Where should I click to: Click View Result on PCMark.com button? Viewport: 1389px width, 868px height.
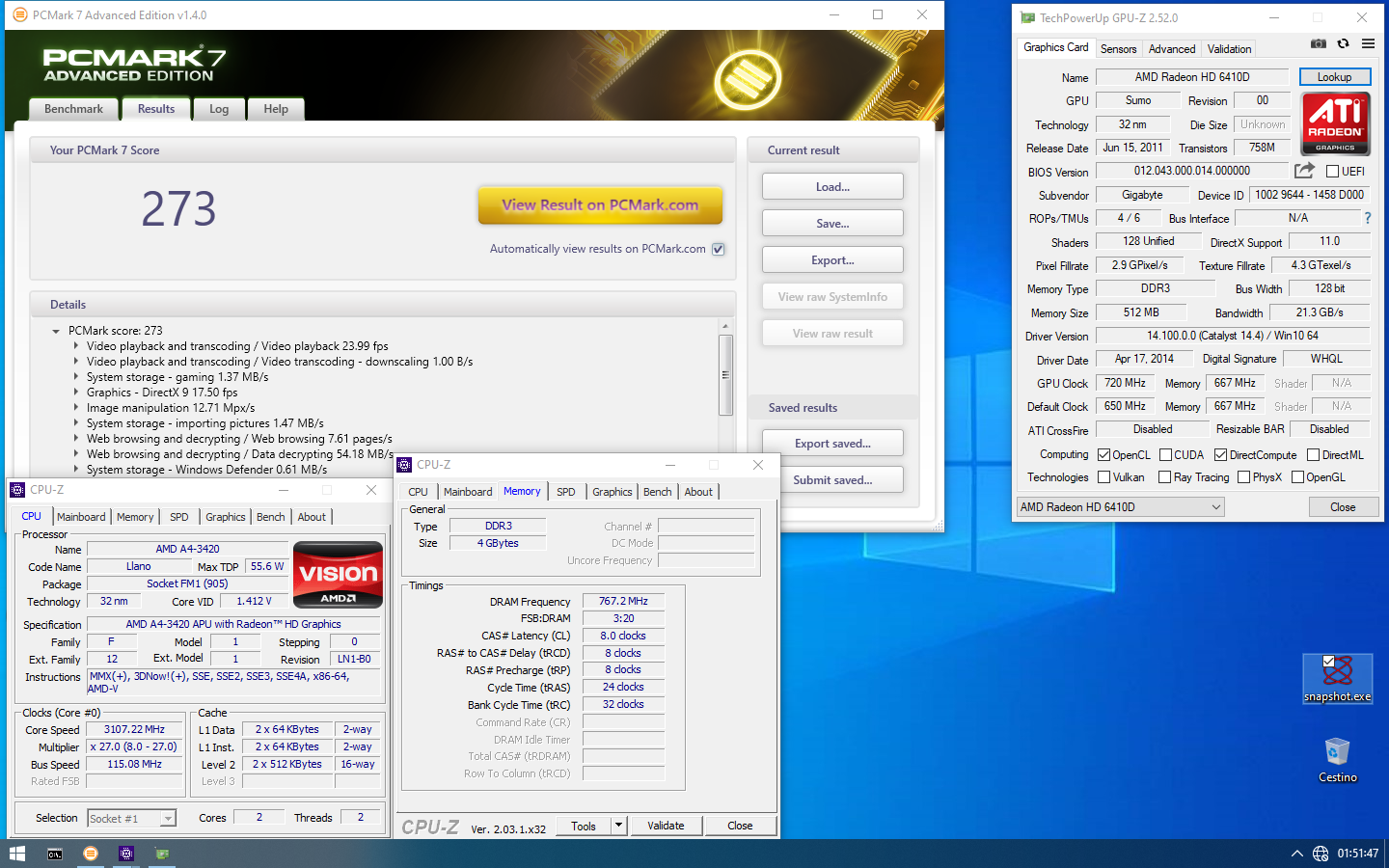[x=600, y=204]
